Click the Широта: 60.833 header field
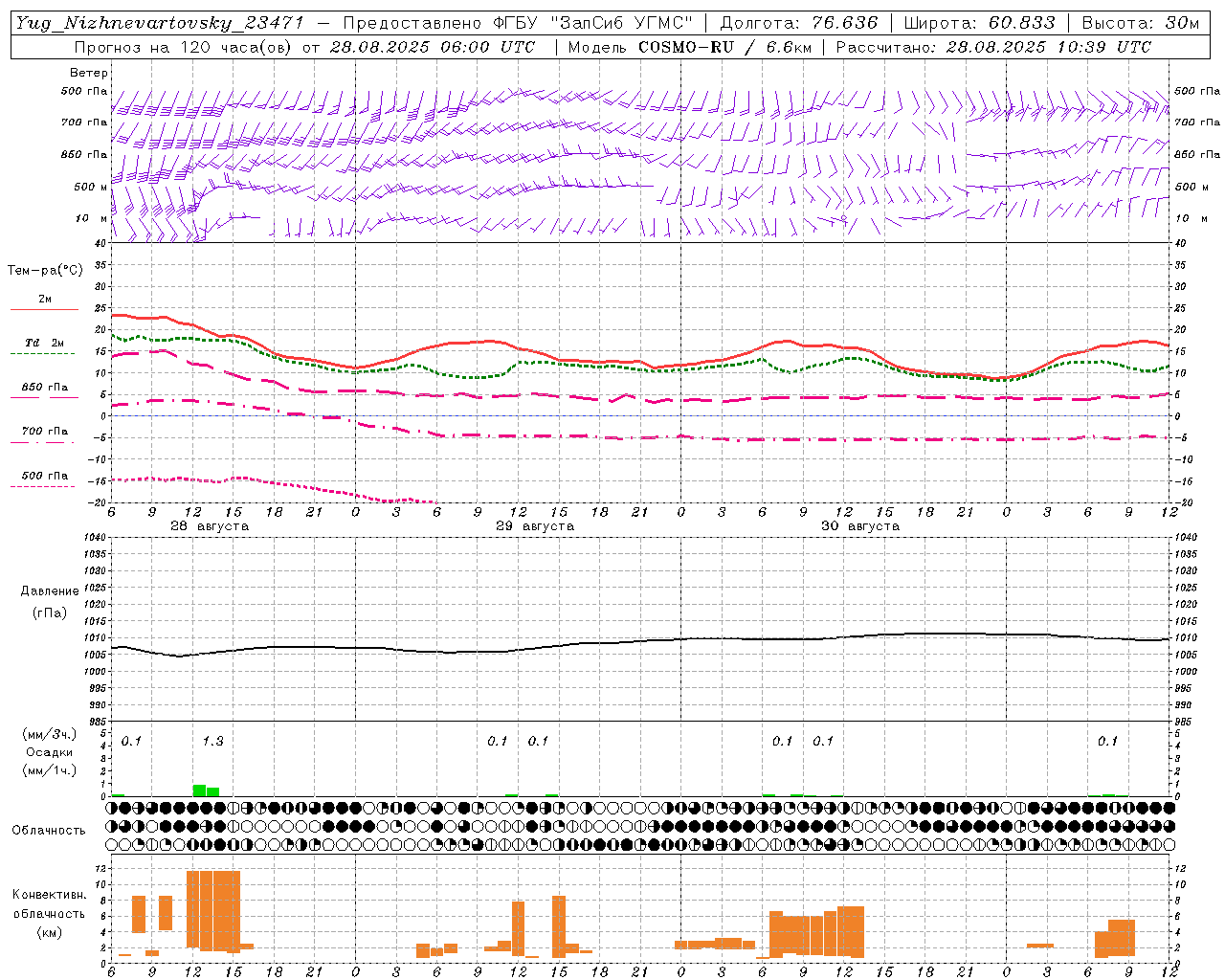 pyautogui.click(x=979, y=23)
